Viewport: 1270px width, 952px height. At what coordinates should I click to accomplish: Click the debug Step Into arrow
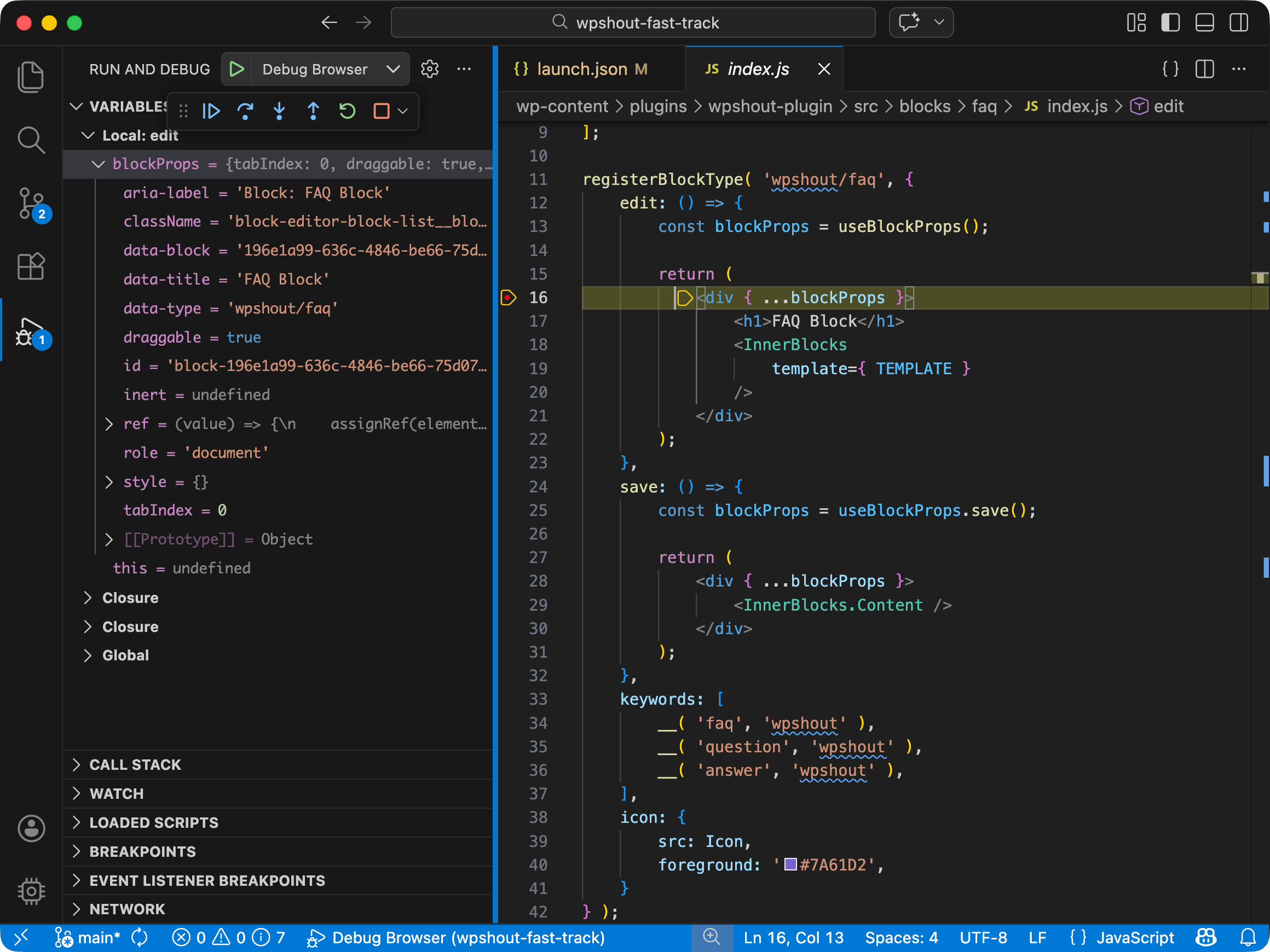click(x=279, y=111)
